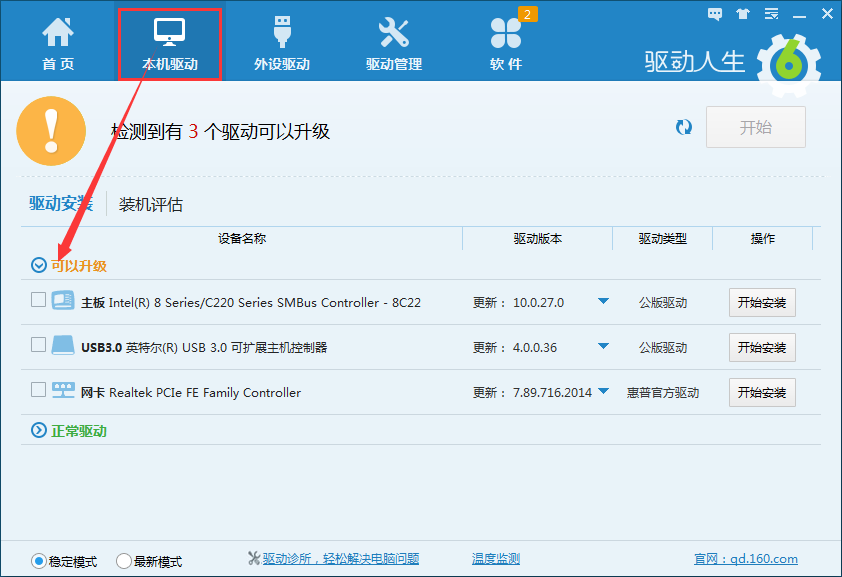The image size is (842, 577).
Task: Click the 驱动人生 6 gear logo
Action: click(789, 62)
